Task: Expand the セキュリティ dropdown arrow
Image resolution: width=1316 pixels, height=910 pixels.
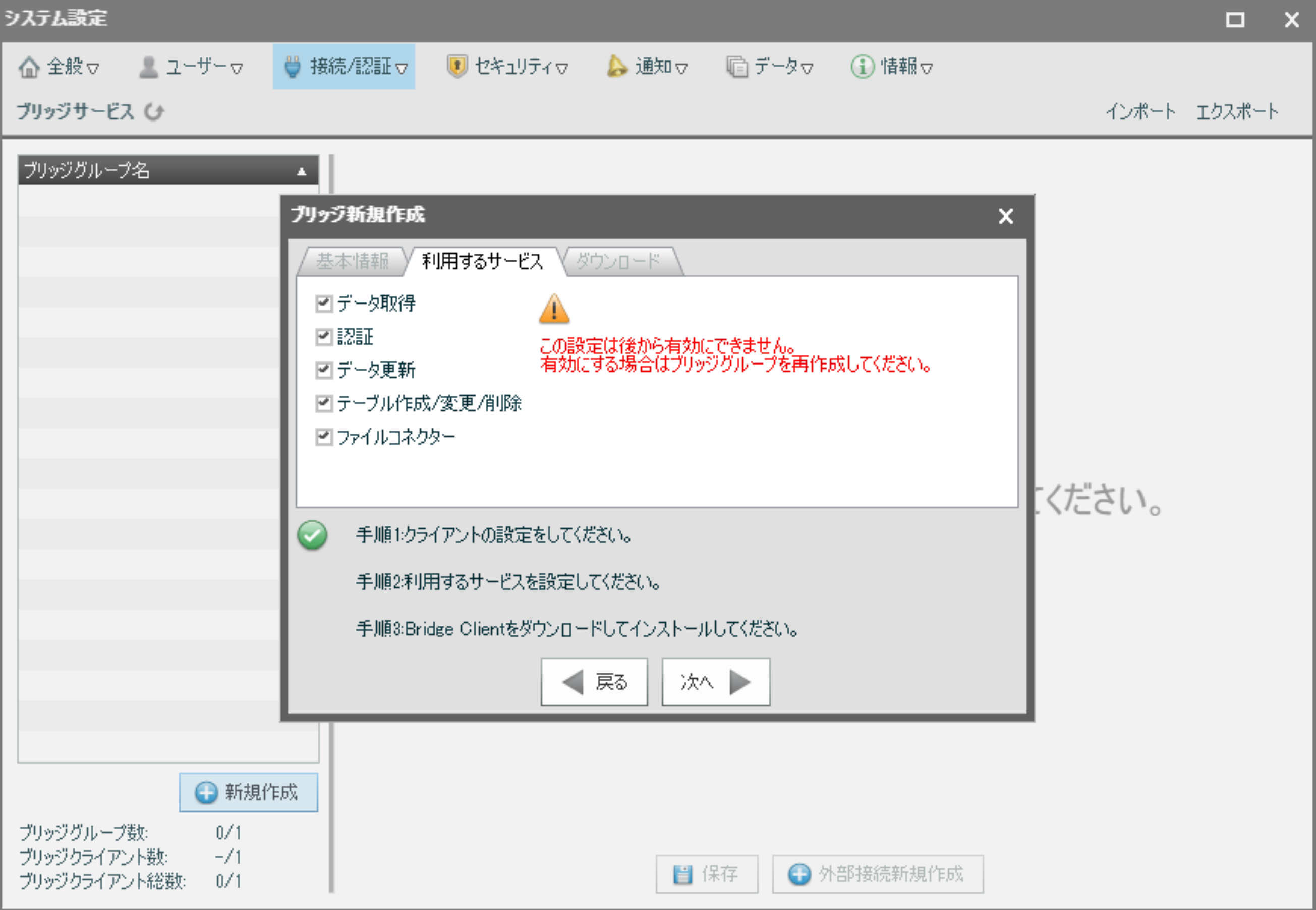Action: pos(562,69)
